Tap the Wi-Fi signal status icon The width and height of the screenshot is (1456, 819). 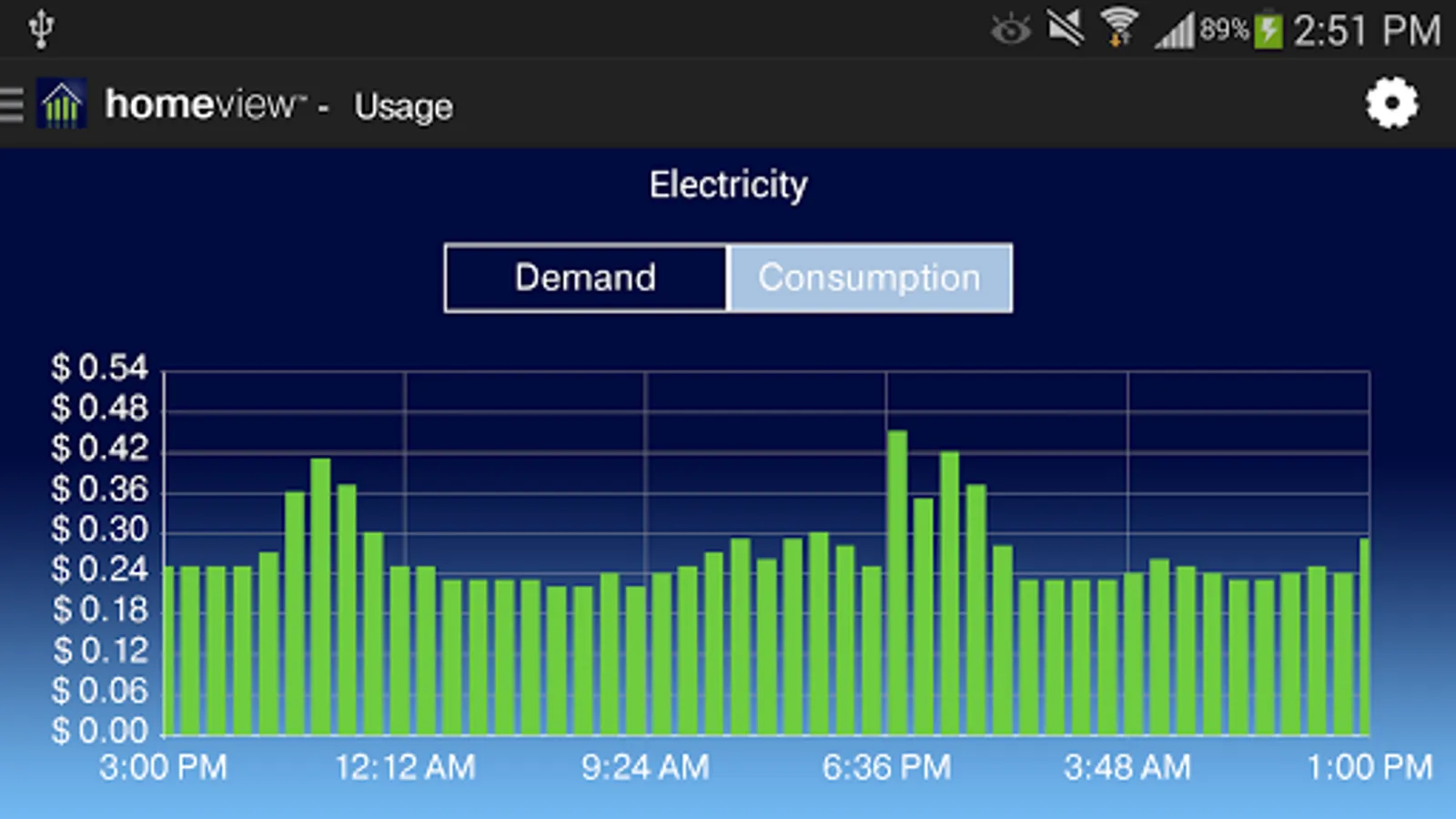1118,27
